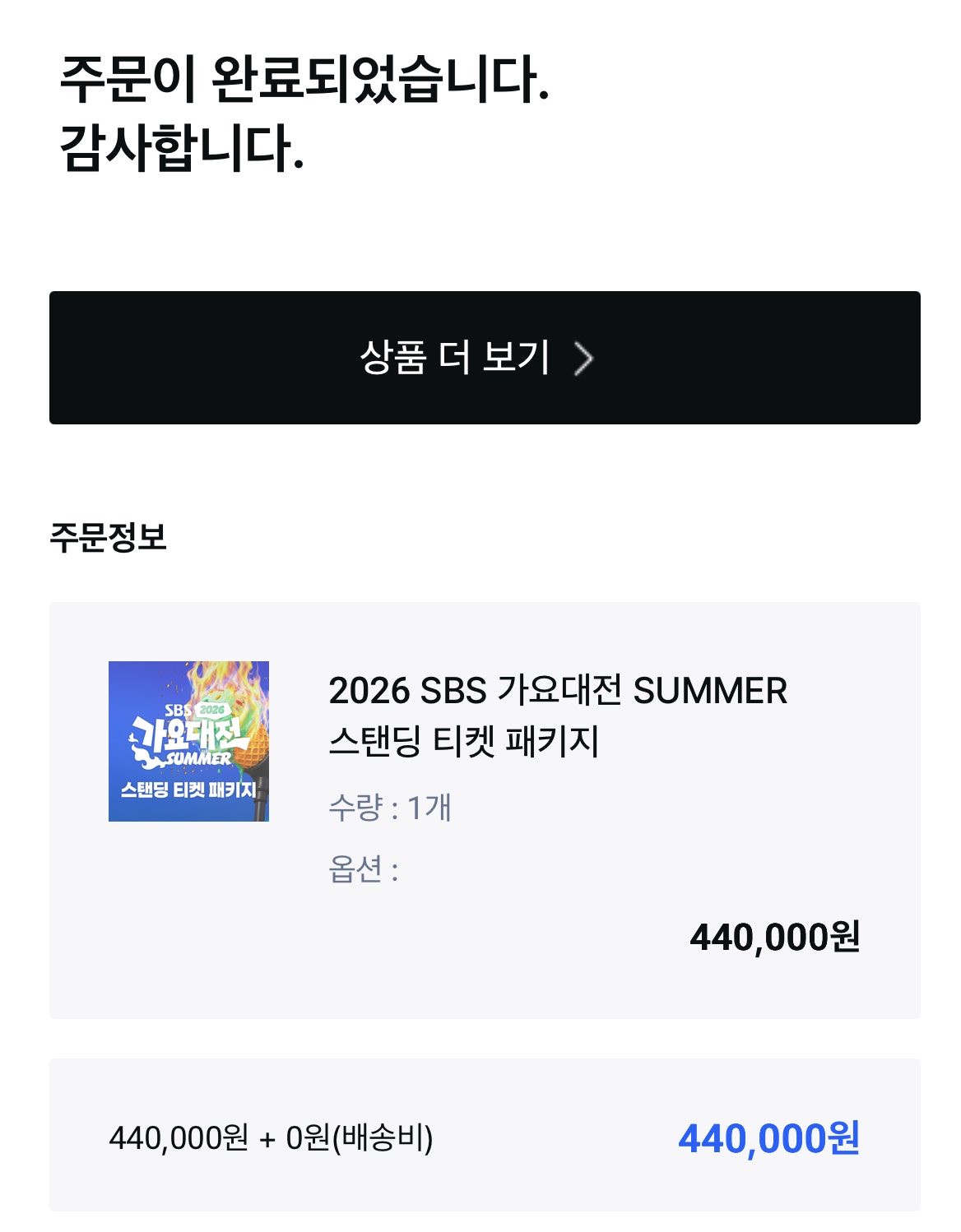Click the SUMMER lettering inside the thumbnail
The width and height of the screenshot is (961, 1232).
pos(198,758)
